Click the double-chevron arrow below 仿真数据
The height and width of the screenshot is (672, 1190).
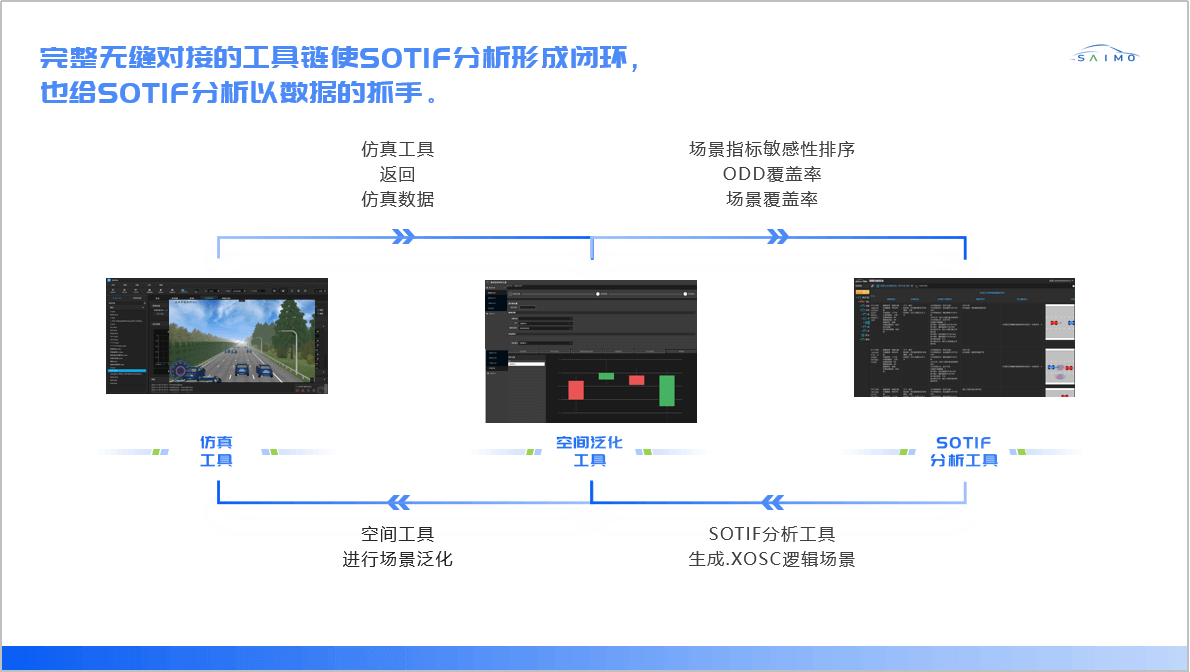tap(403, 237)
